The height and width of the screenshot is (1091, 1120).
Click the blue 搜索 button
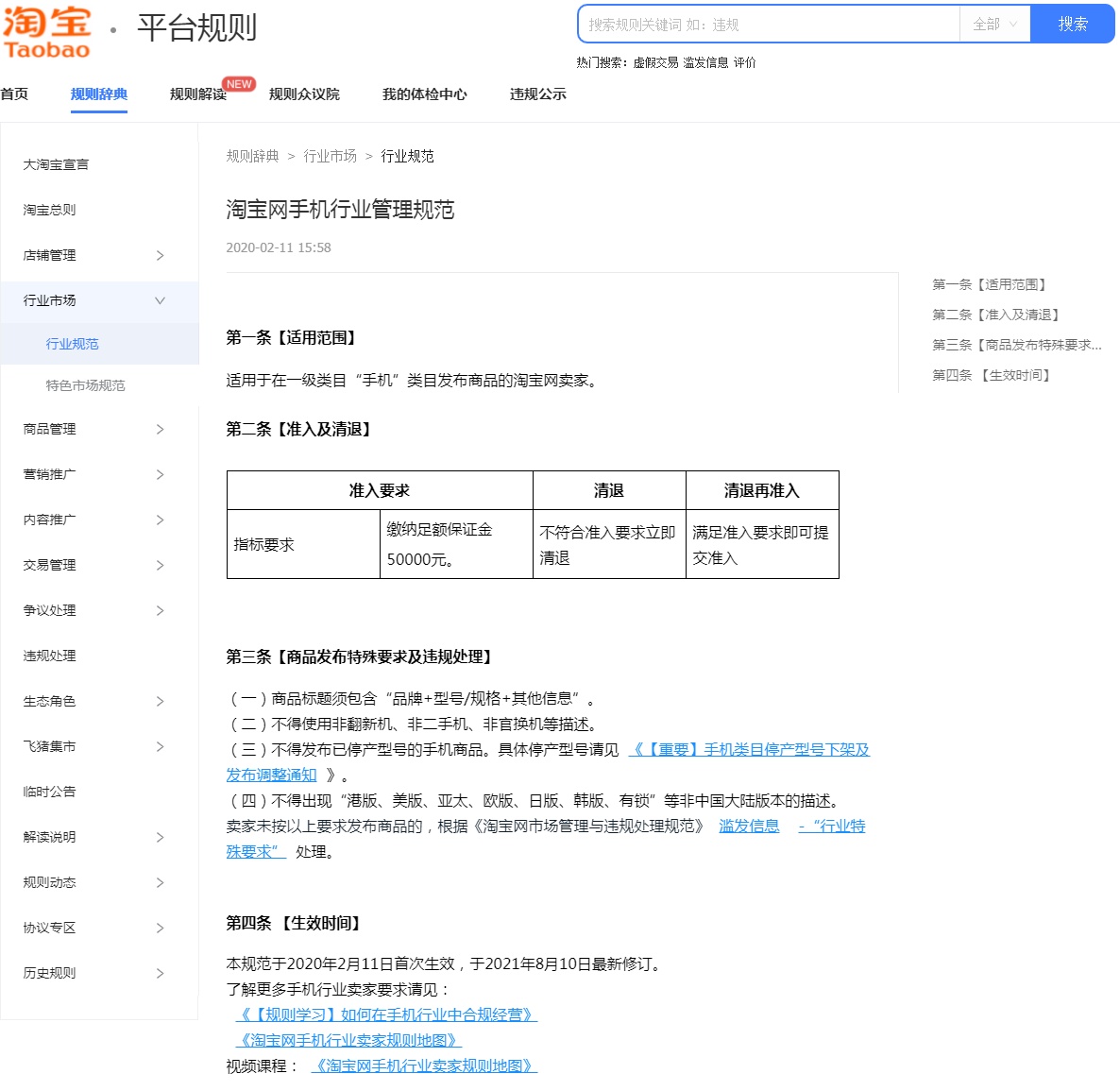pyautogui.click(x=1072, y=25)
